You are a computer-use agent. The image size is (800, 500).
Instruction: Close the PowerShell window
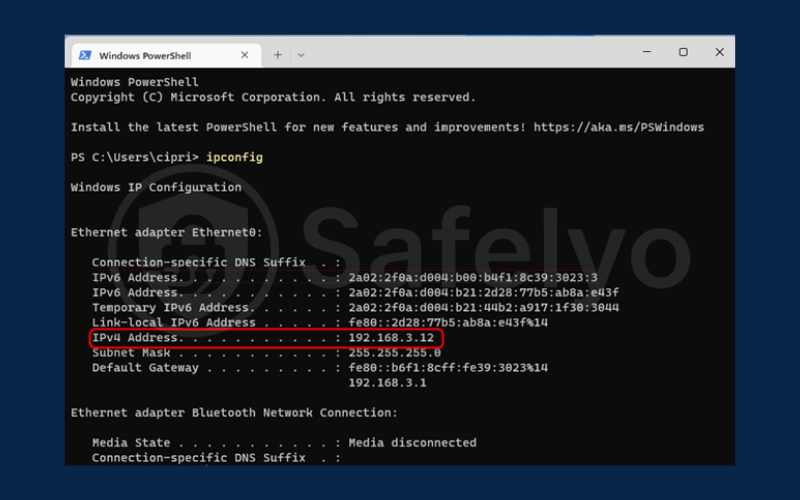[x=719, y=52]
